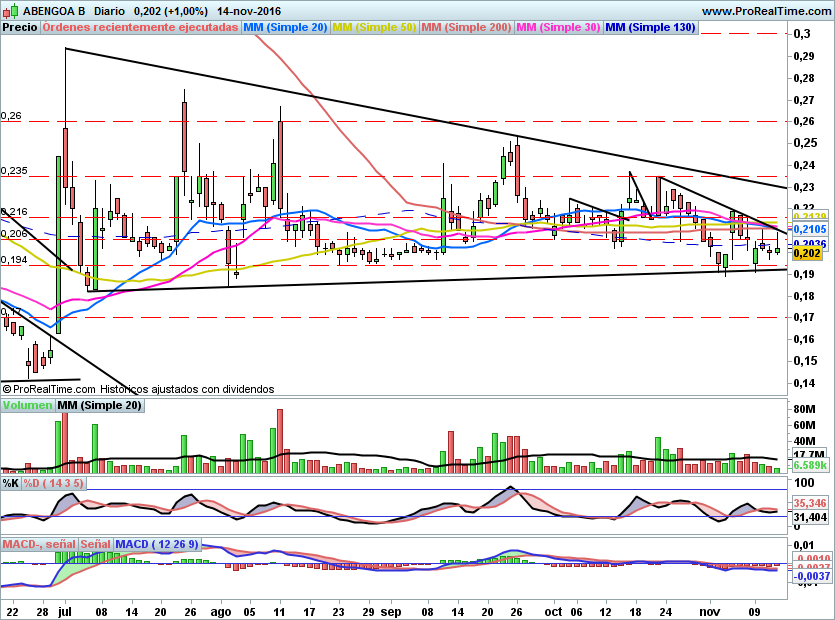Select the Precio indicator label
835x620 pixels.
tap(20, 27)
